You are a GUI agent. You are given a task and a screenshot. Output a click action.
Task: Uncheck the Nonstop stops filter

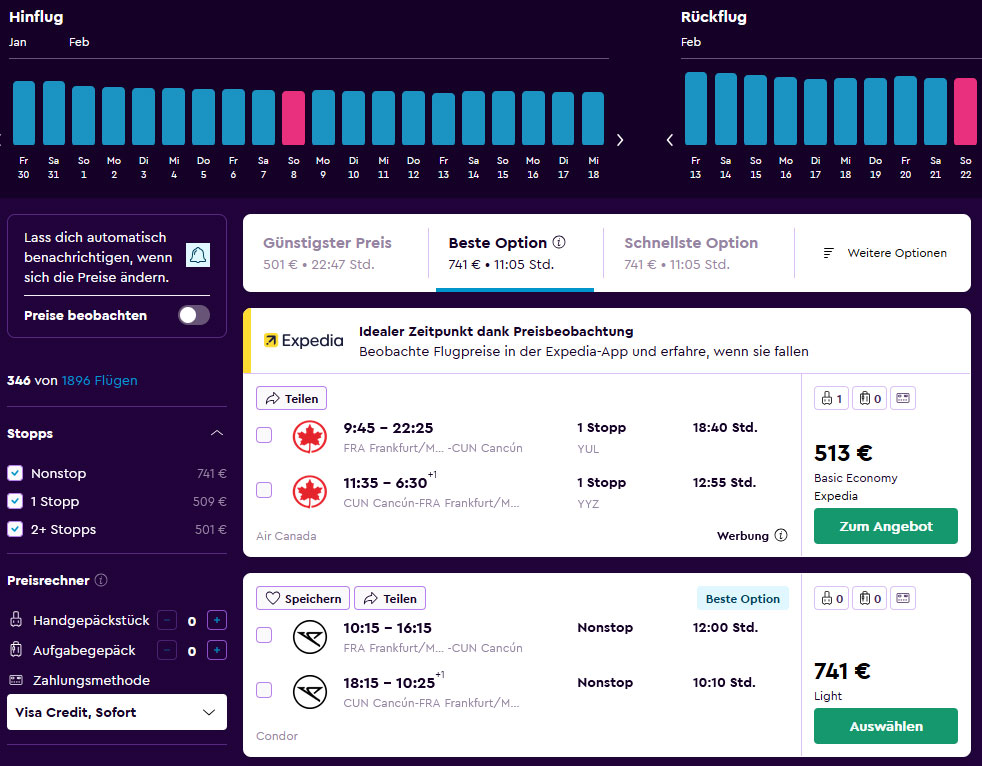coord(15,474)
